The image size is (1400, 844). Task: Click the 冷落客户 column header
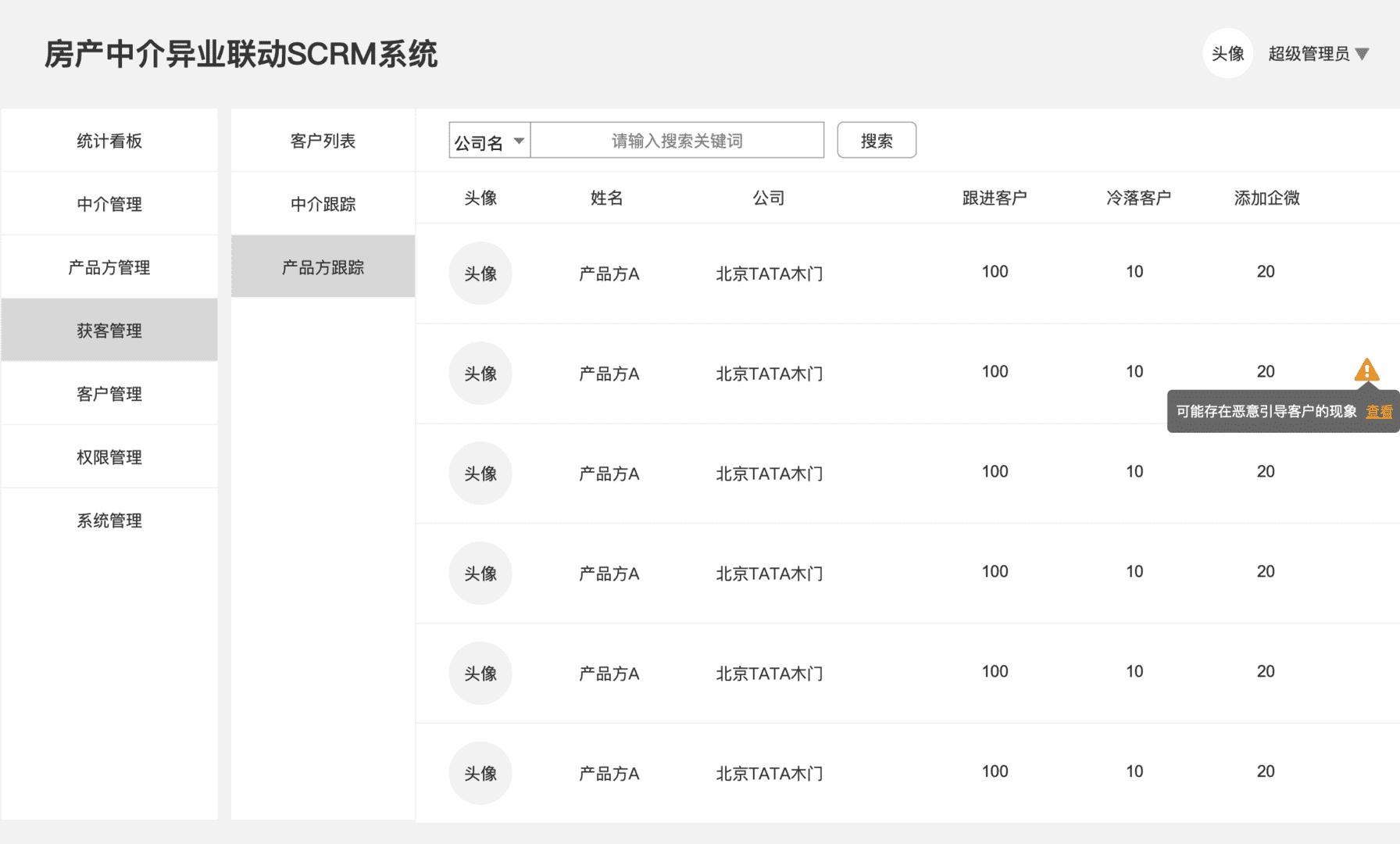coord(1138,198)
